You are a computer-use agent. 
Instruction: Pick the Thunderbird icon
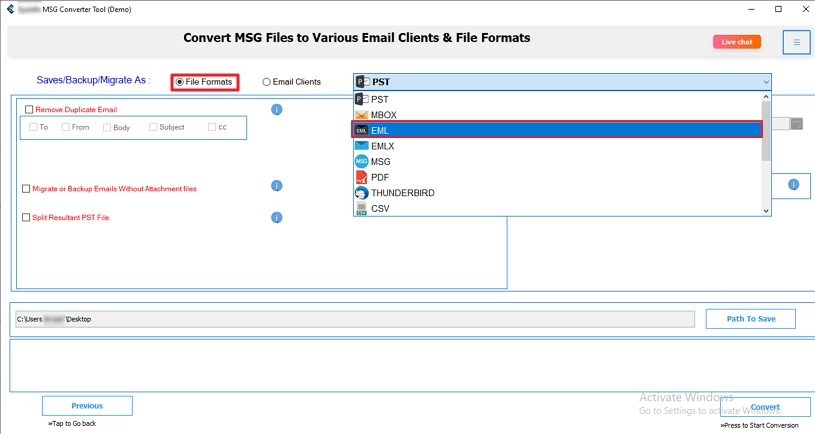(362, 192)
